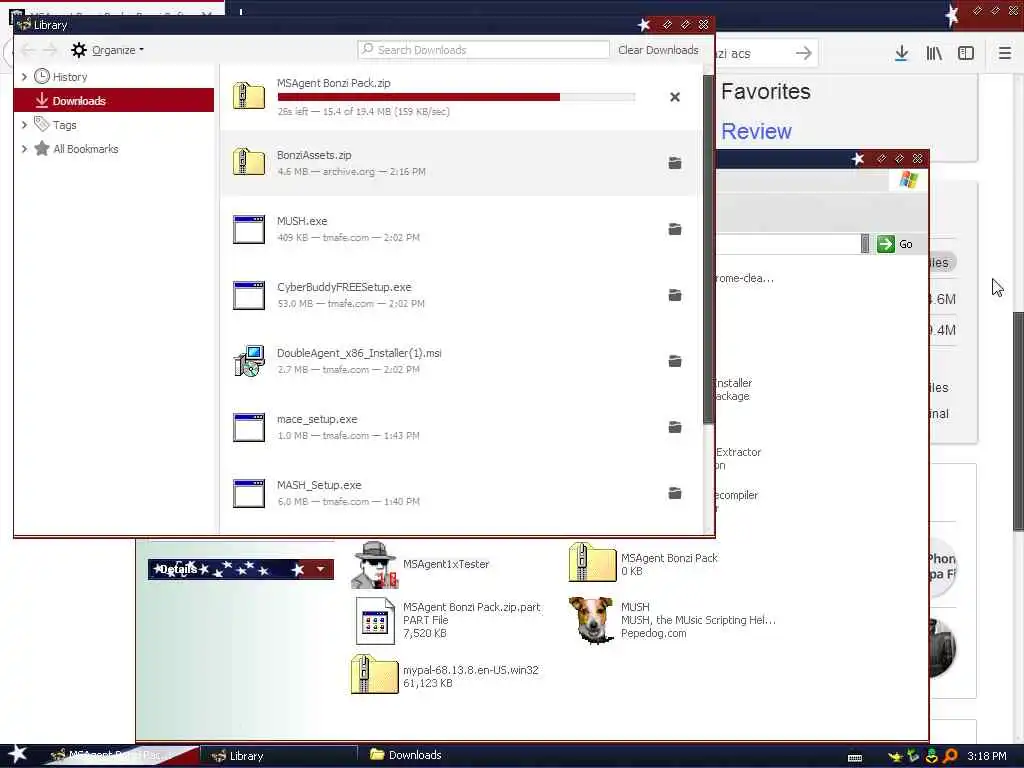The height and width of the screenshot is (768, 1024).
Task: Click the browser page vertical scrollbar
Action: click(x=1017, y=421)
